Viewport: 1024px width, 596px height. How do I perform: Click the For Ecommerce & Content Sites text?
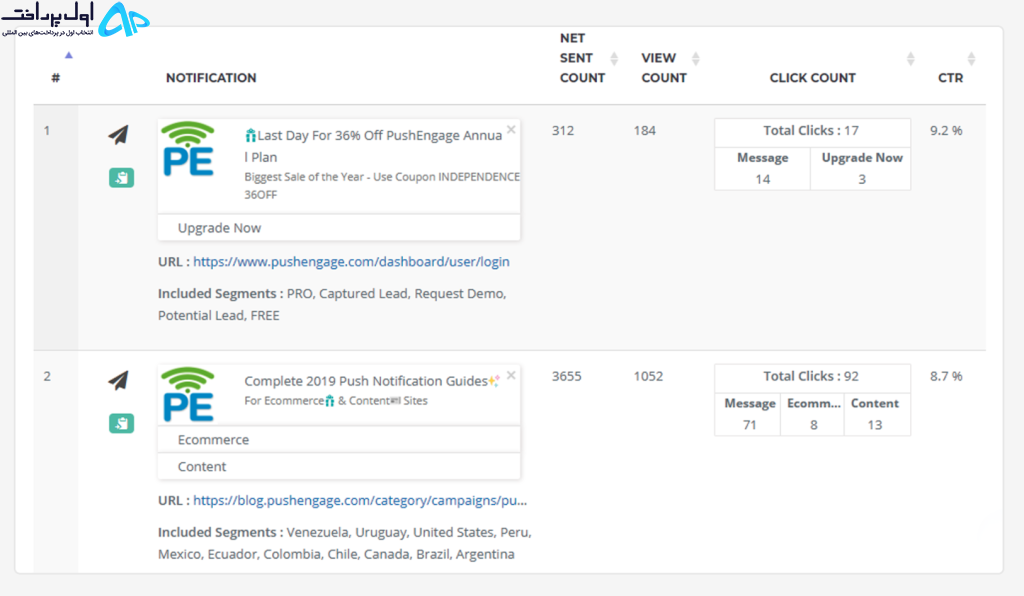click(x=336, y=401)
